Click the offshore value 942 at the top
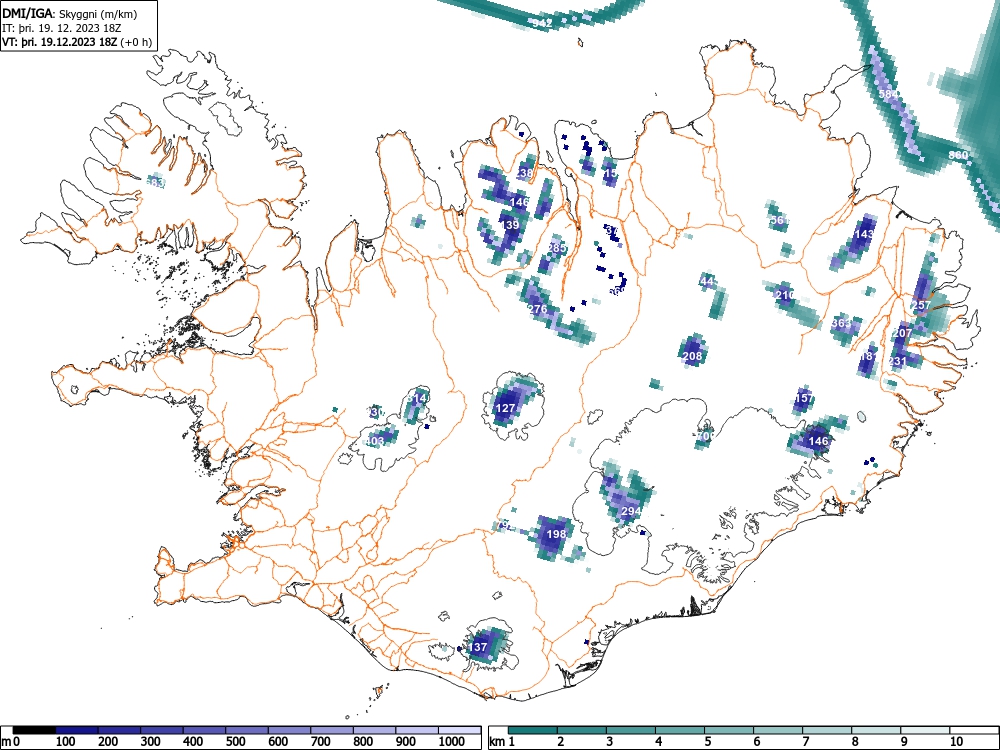 [543, 23]
